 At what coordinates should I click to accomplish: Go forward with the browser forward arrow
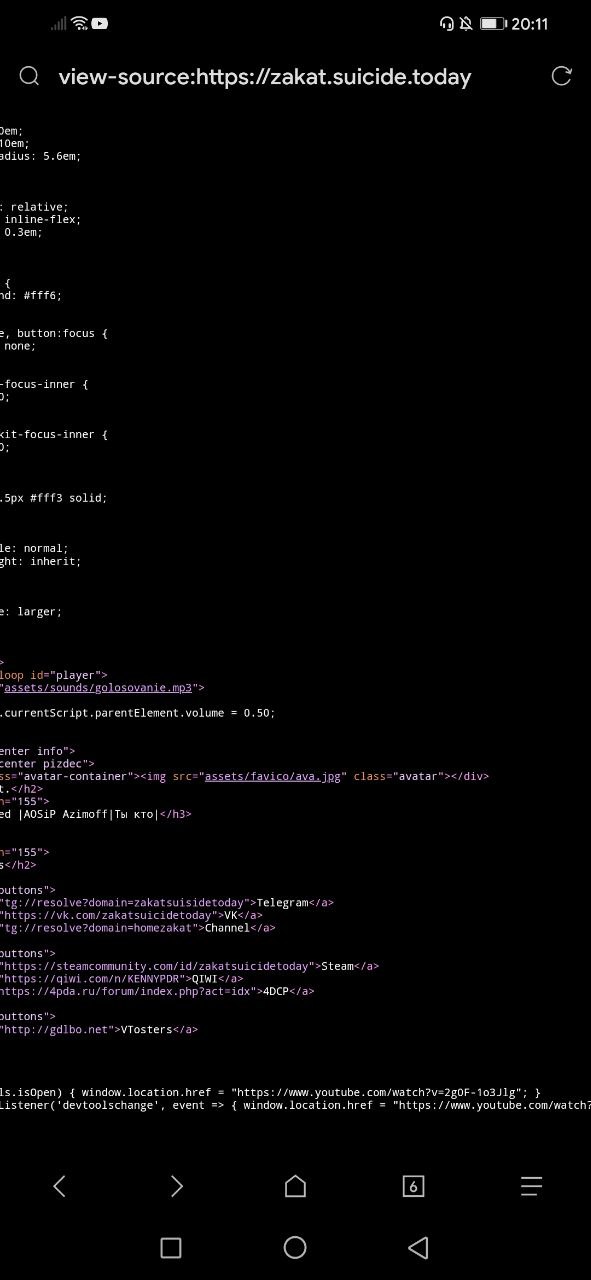(x=177, y=1186)
